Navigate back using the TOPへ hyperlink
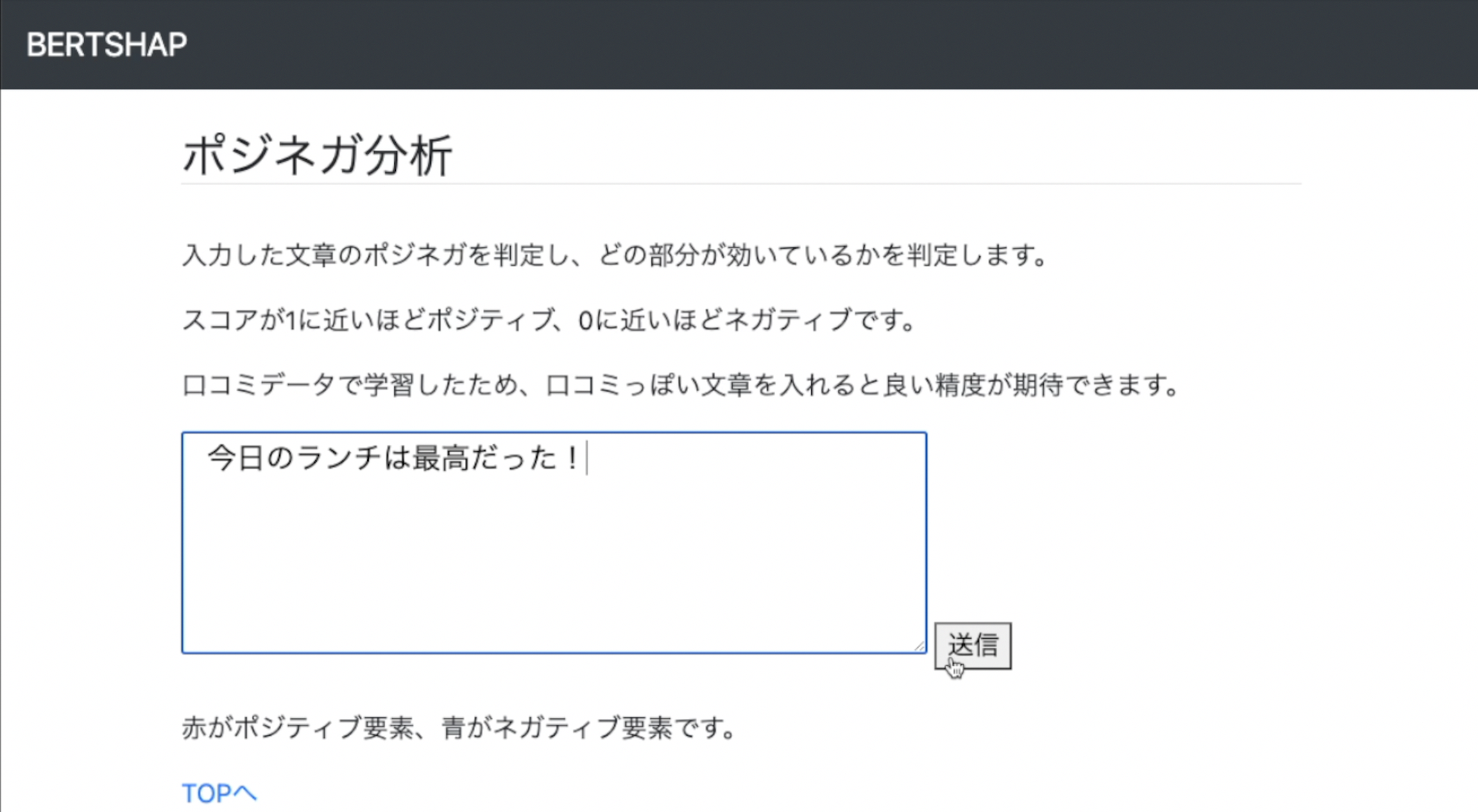Viewport: 1478px width, 812px height. point(220,793)
